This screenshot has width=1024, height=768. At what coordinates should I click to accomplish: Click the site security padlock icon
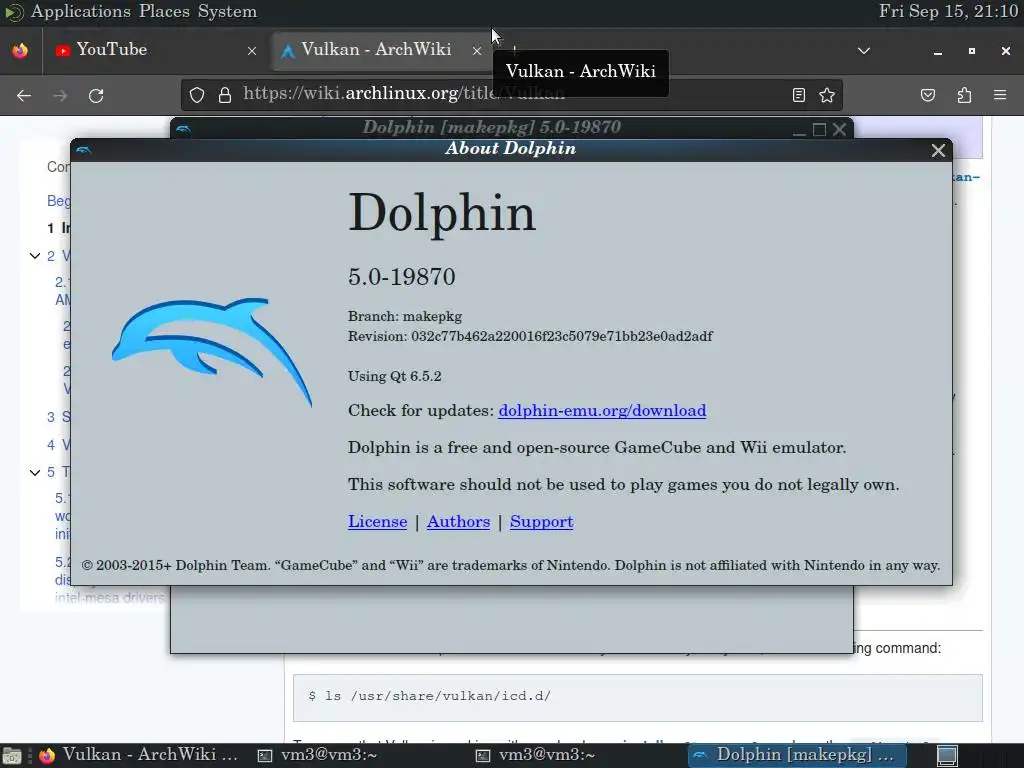225,95
